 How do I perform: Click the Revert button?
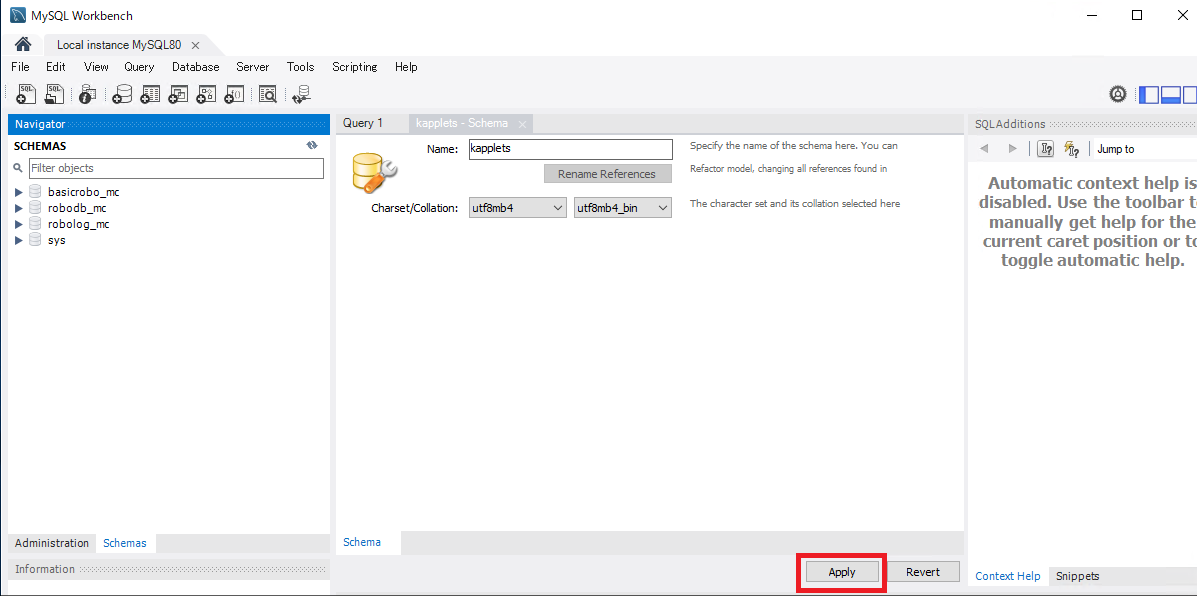click(x=923, y=572)
